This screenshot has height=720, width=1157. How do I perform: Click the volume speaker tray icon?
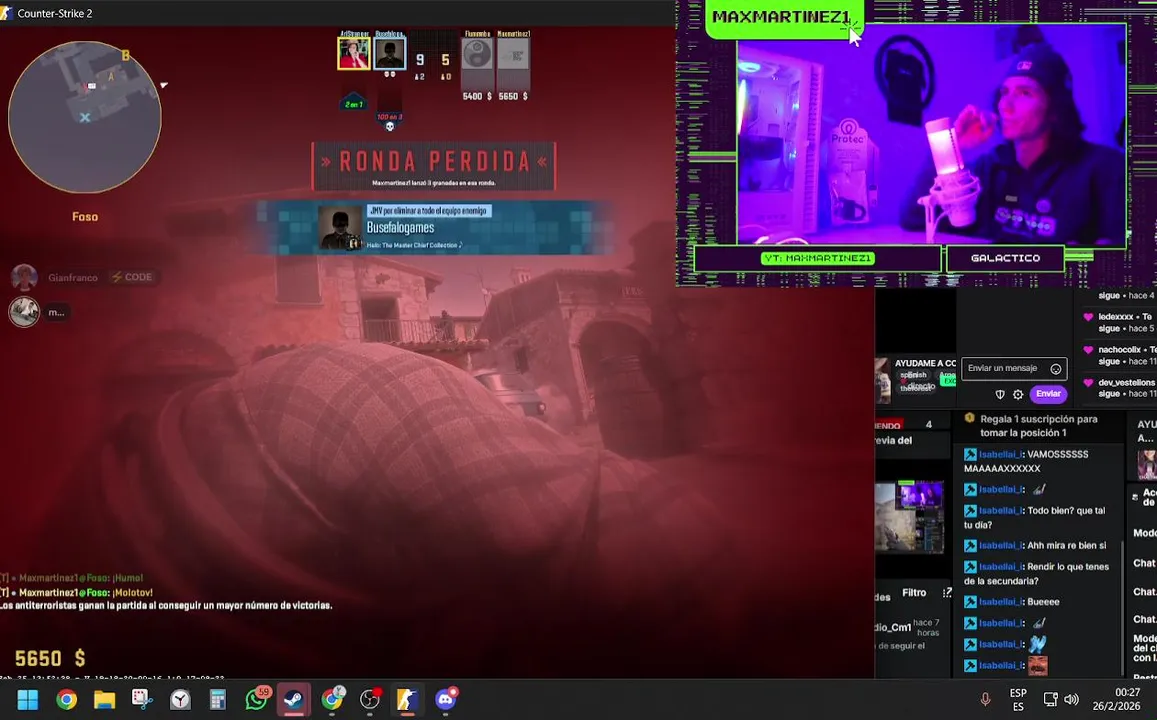[x=1071, y=699]
